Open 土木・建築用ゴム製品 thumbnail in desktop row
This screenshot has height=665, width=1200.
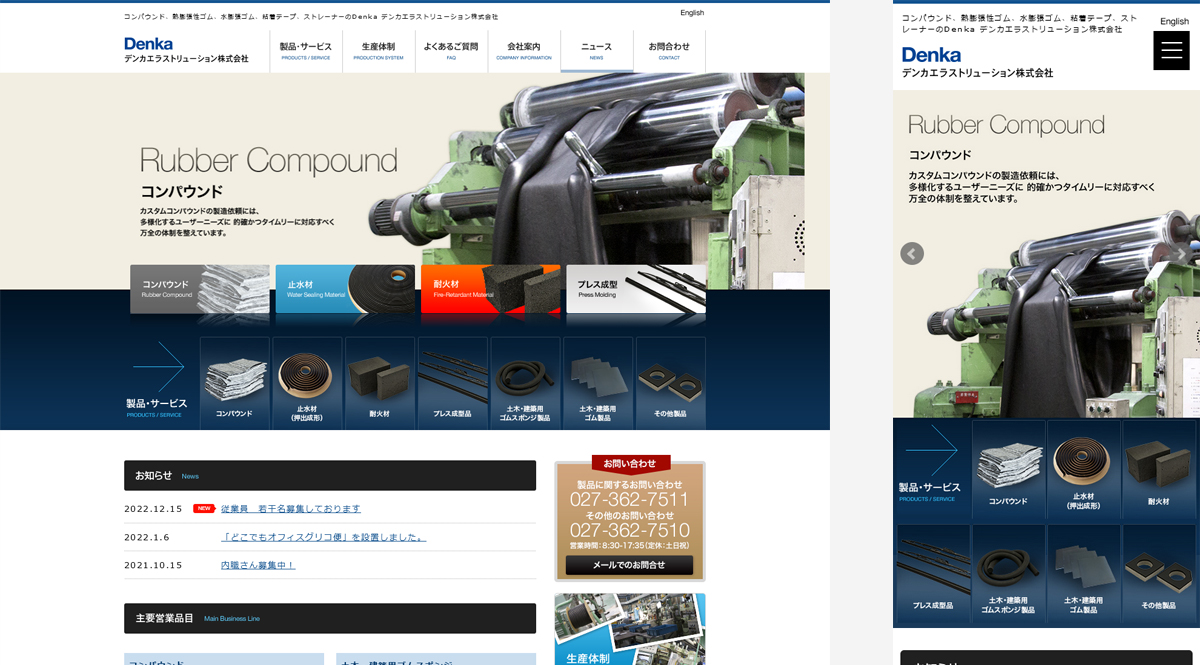598,383
